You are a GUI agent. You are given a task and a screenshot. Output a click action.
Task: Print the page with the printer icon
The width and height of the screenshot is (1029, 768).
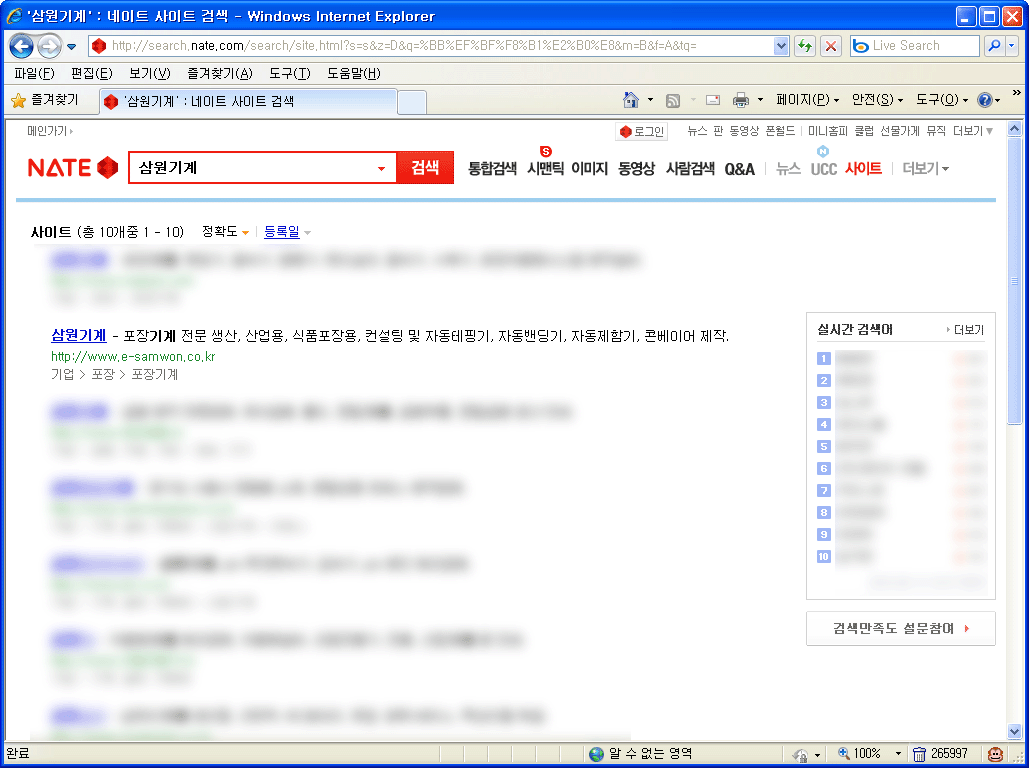click(x=741, y=100)
